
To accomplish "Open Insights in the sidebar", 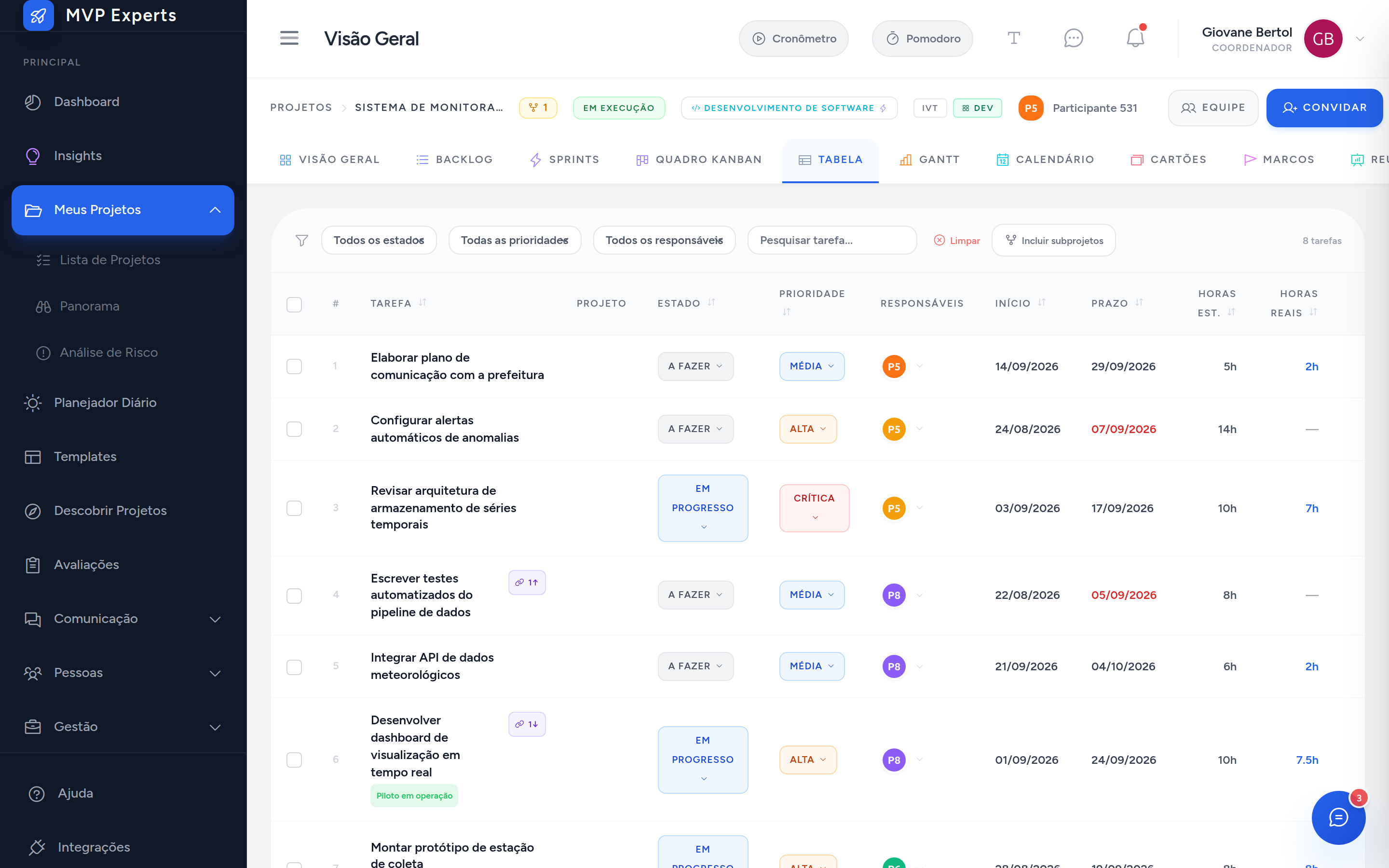I will click(x=123, y=156).
